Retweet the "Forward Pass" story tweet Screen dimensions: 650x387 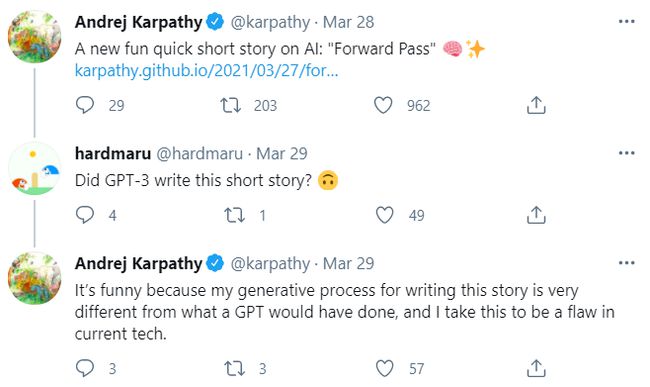[x=230, y=105]
